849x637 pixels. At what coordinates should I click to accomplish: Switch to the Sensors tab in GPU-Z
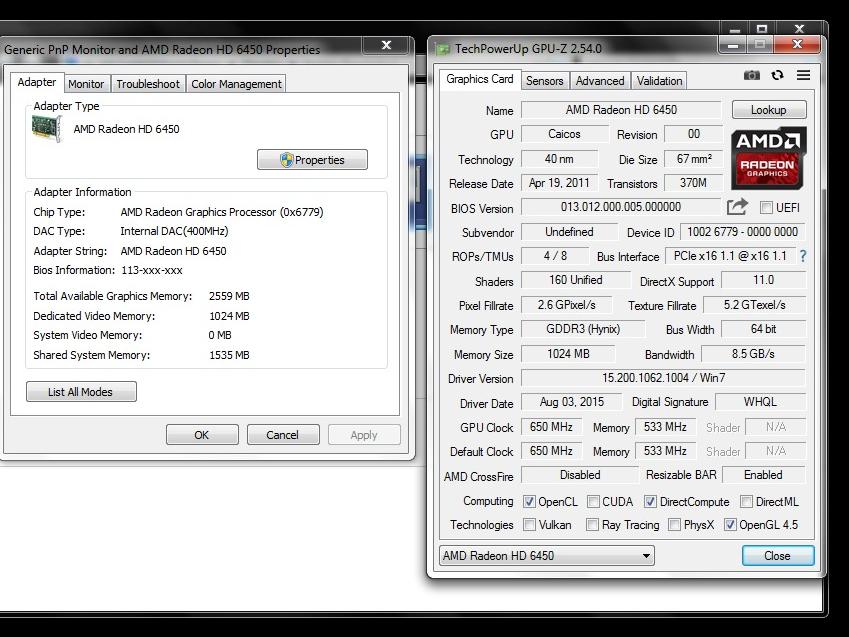coord(544,81)
